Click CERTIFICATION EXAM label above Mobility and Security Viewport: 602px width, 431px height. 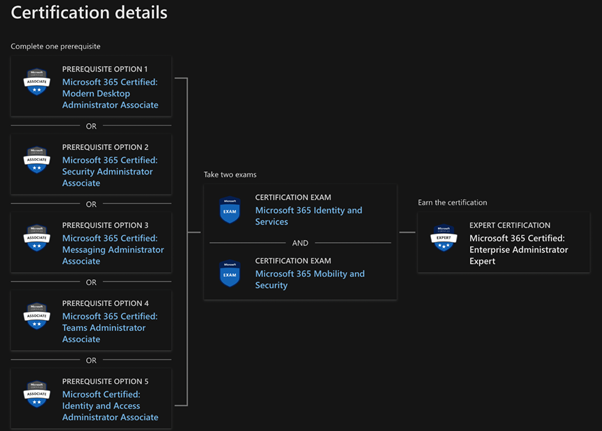[293, 261]
